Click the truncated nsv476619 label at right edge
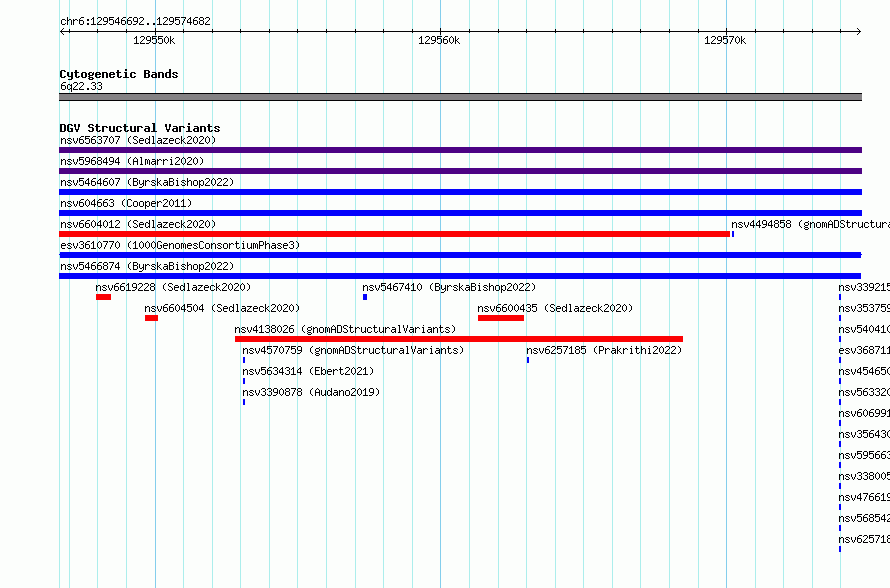This screenshot has height=588, width=890. pyautogui.click(x=864, y=497)
